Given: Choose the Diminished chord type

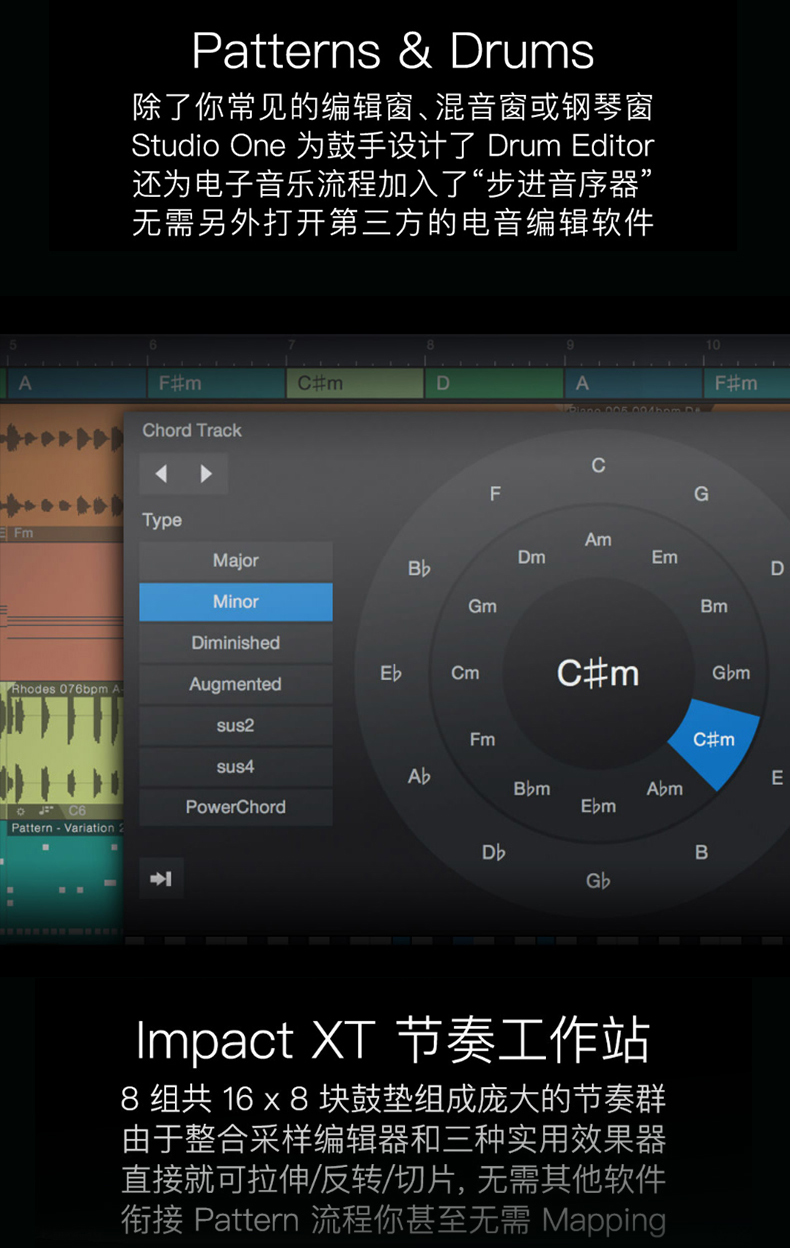Looking at the screenshot, I should [x=236, y=642].
